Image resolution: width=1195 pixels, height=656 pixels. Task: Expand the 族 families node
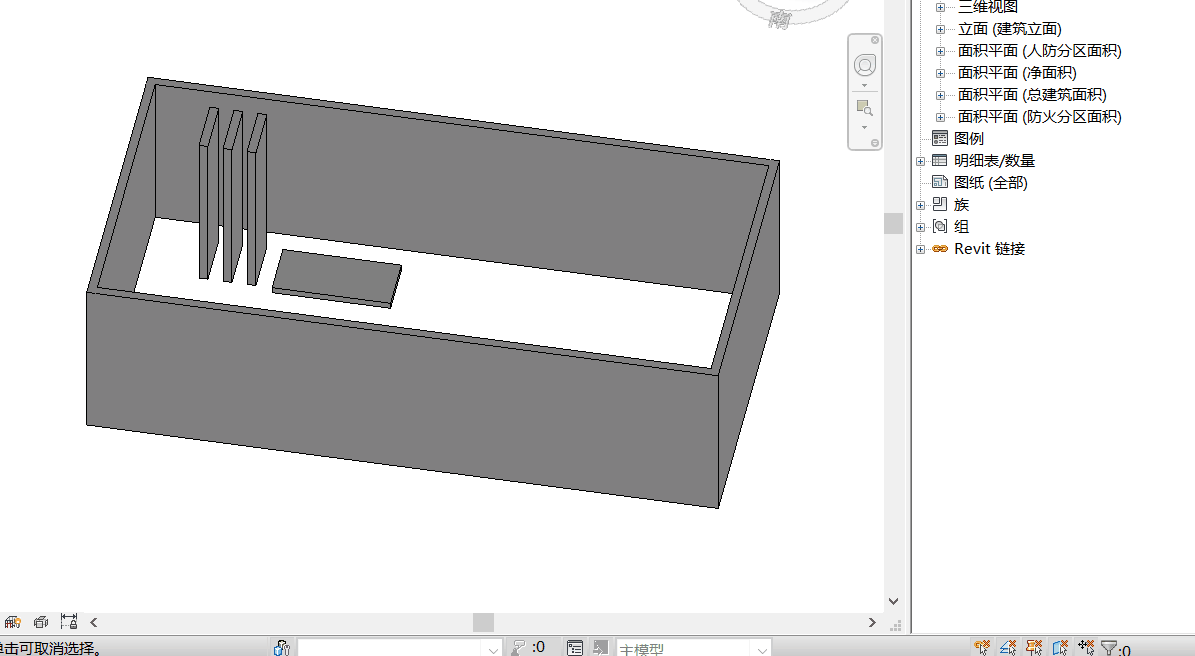coord(921,205)
